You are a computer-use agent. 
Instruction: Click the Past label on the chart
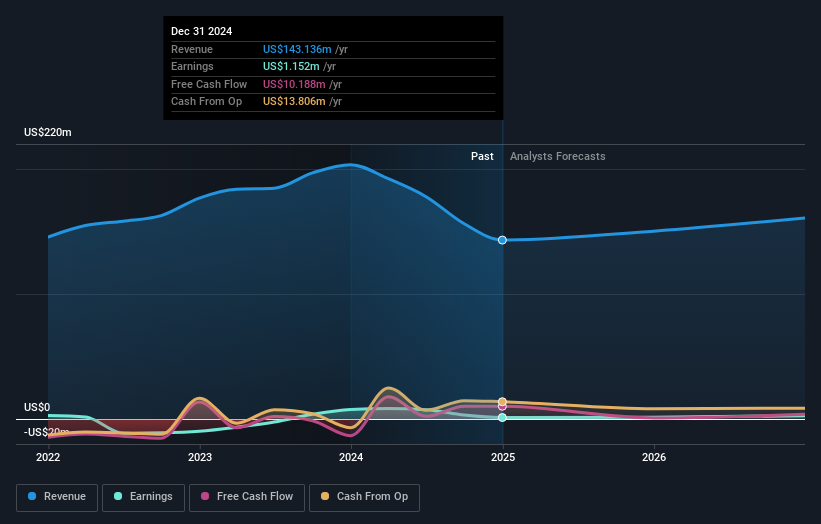(x=482, y=156)
